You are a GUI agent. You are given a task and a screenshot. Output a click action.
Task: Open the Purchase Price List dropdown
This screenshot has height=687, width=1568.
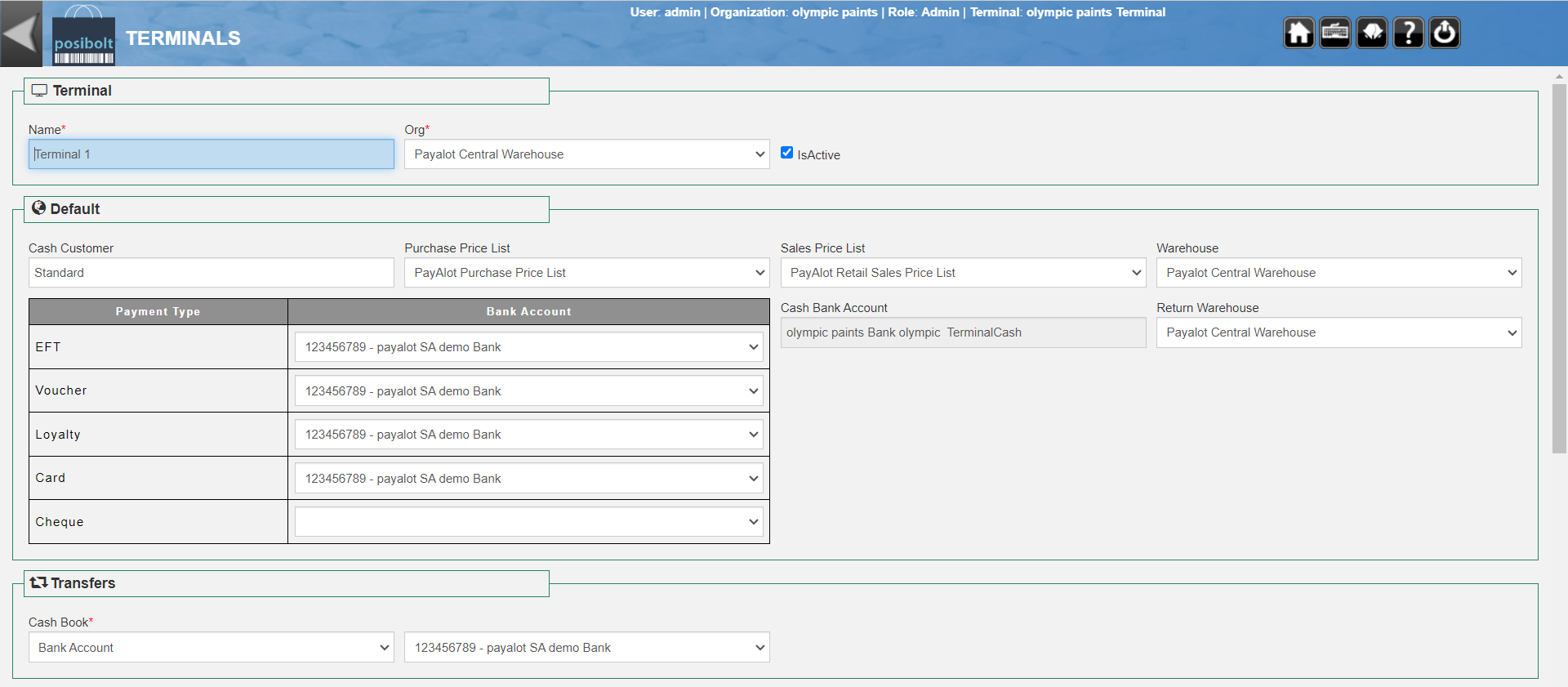pyautogui.click(x=587, y=273)
